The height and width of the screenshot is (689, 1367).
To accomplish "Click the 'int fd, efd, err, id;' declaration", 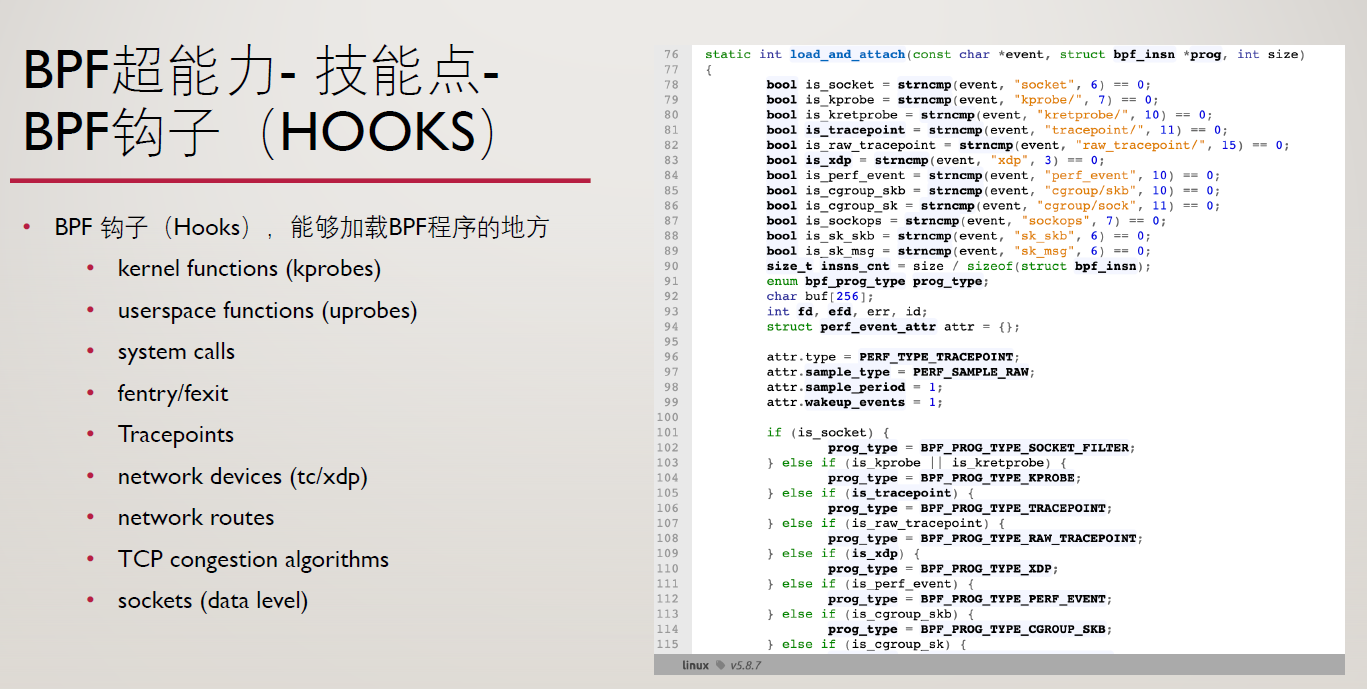I will click(x=847, y=311).
